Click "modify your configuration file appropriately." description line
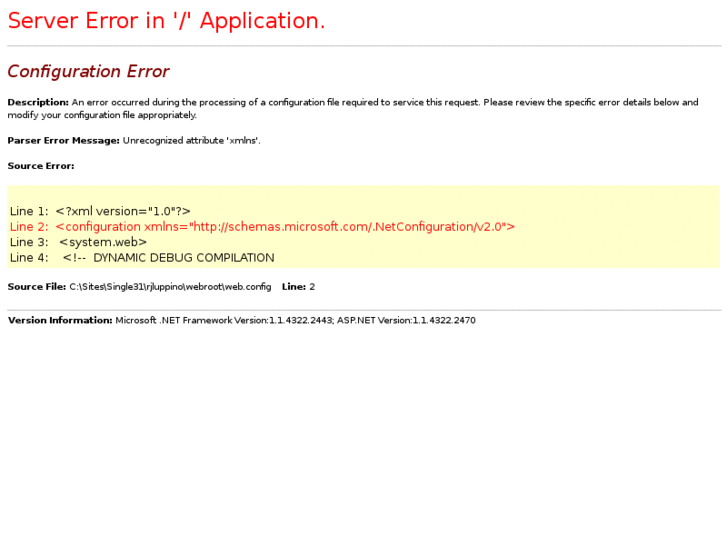Screen dimensions: 727x545 pos(102,115)
